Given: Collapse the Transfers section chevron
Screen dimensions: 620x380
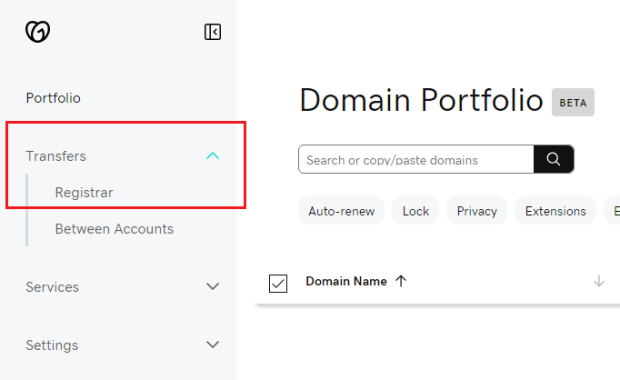Looking at the screenshot, I should pos(212,156).
